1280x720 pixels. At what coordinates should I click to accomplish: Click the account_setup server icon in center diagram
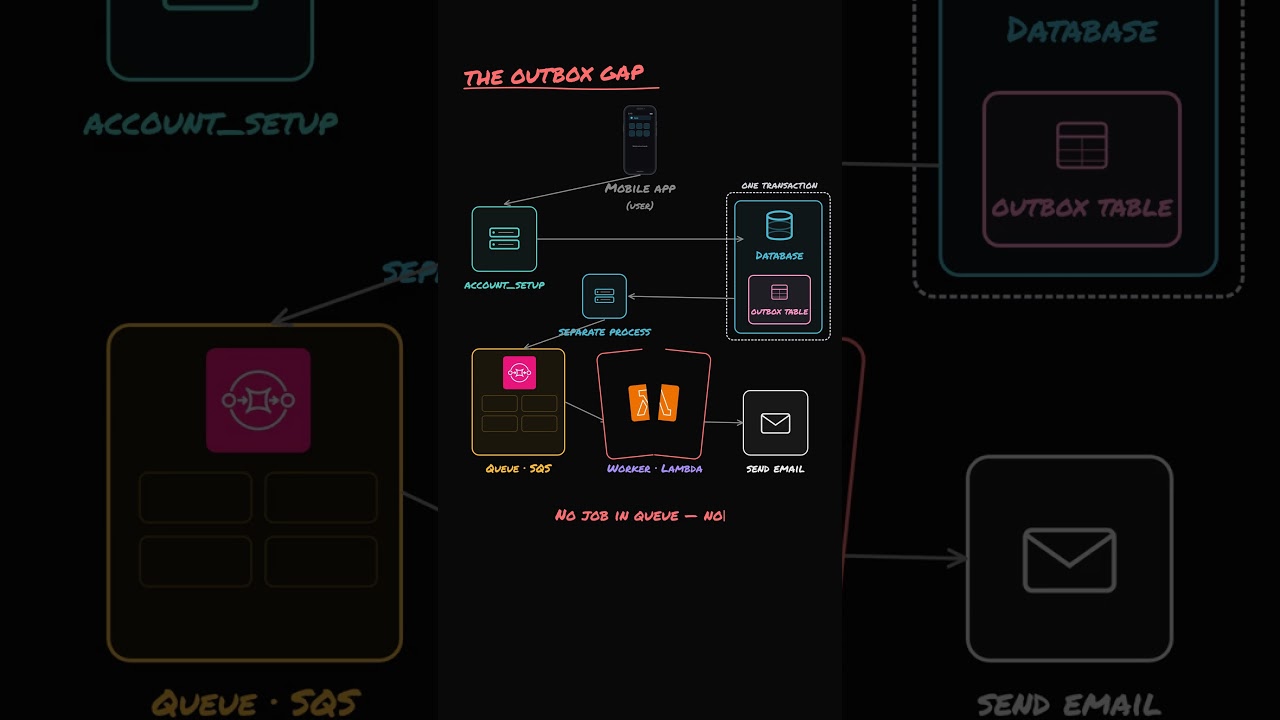(504, 239)
